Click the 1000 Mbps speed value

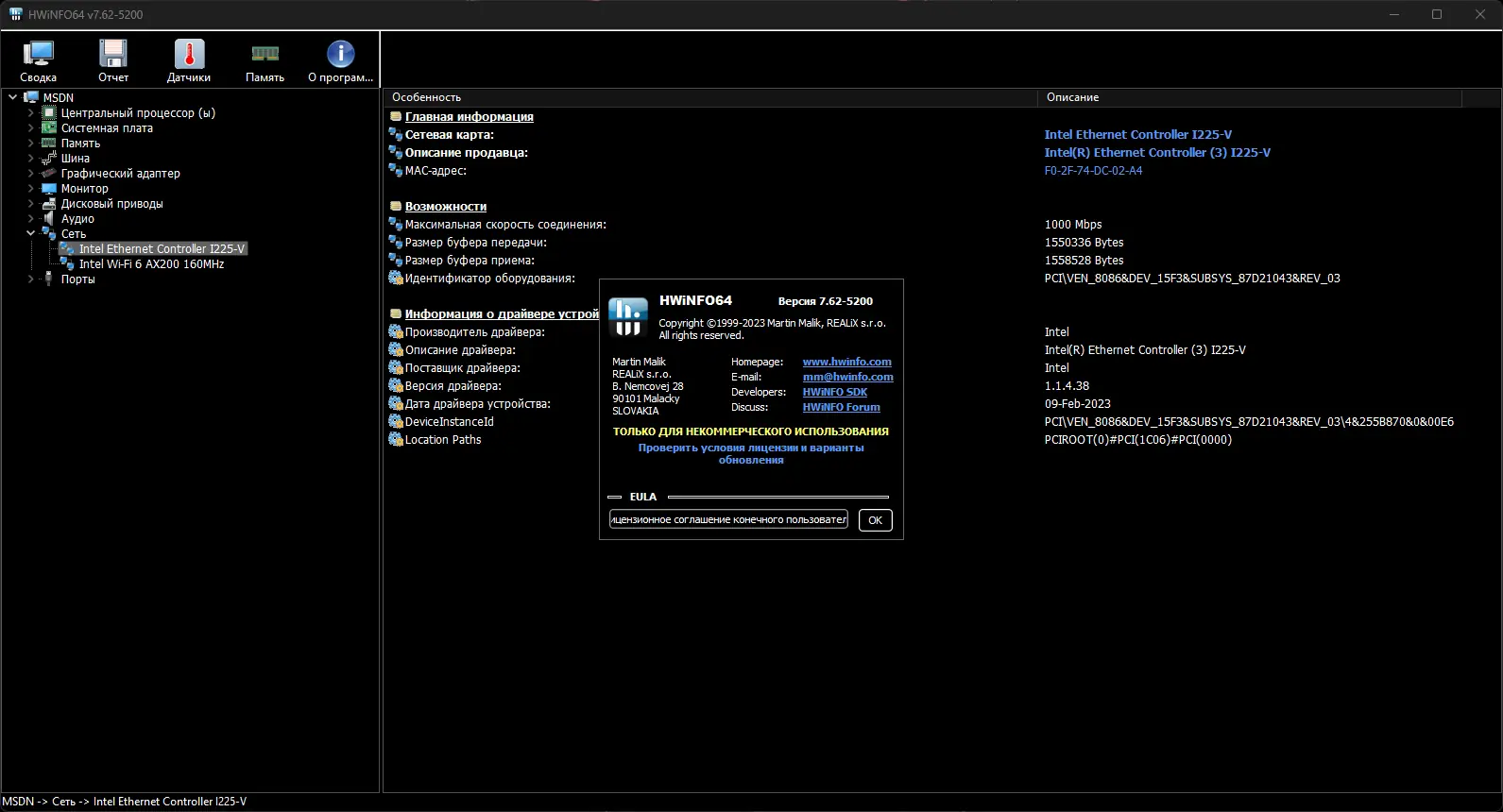[1073, 224]
